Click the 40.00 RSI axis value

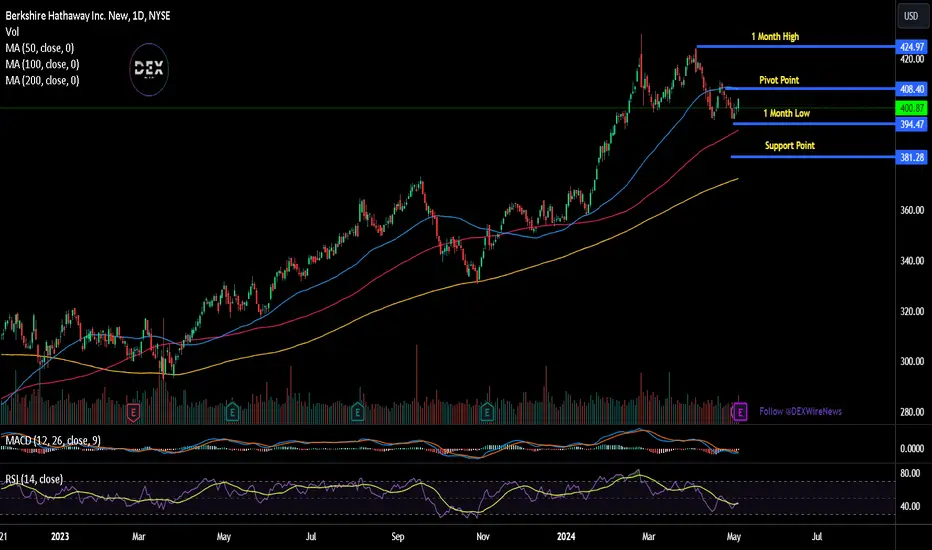coord(910,507)
